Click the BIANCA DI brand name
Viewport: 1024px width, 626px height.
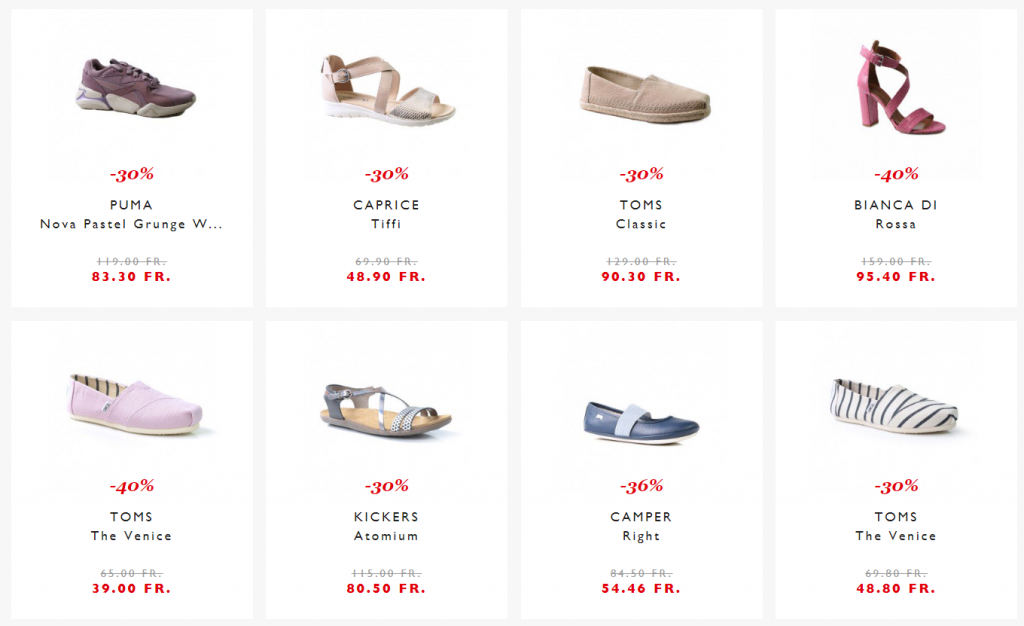click(x=895, y=205)
